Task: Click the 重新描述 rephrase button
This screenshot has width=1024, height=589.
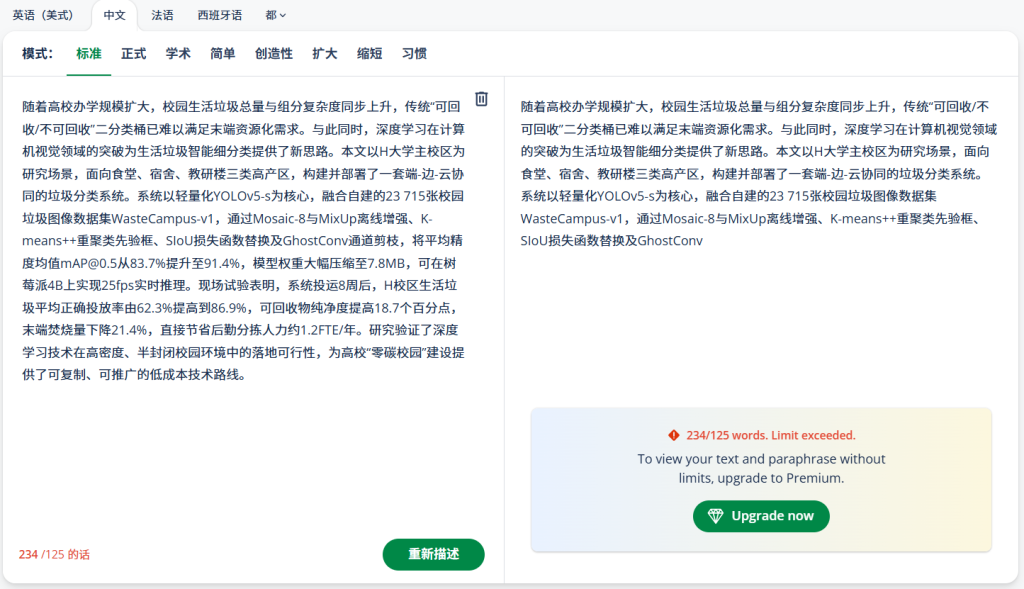Action: pyautogui.click(x=433, y=554)
